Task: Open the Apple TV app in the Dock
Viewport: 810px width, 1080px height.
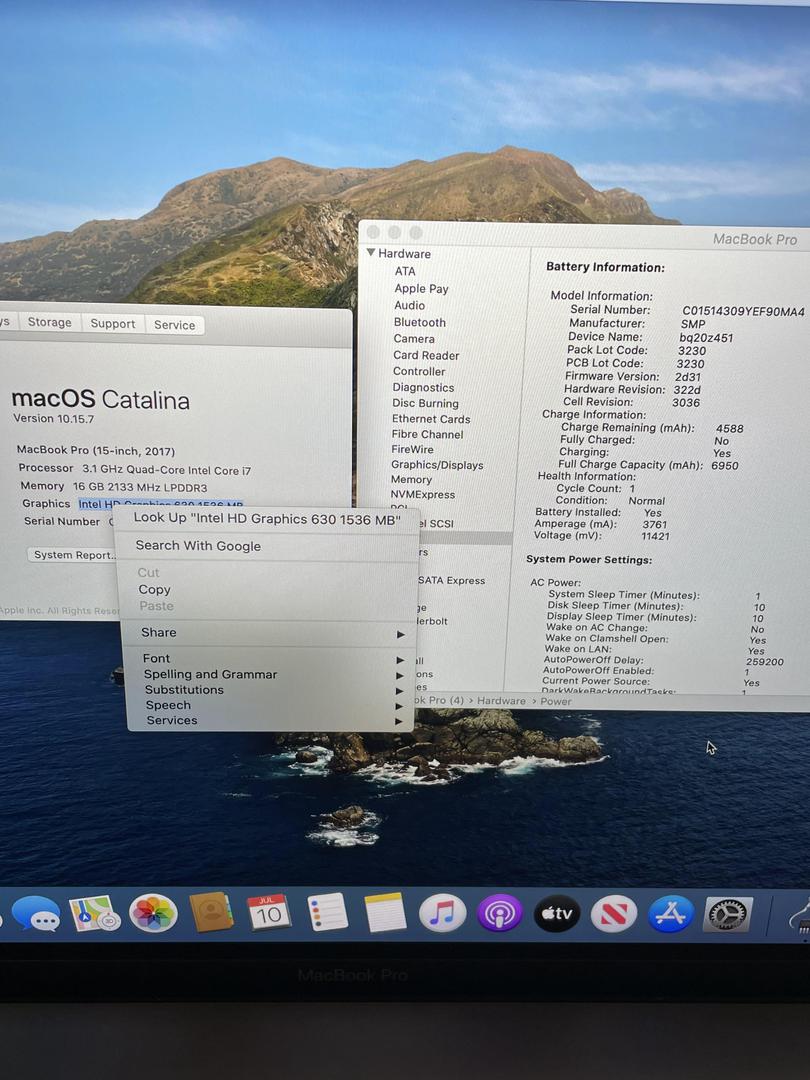Action: pos(557,913)
